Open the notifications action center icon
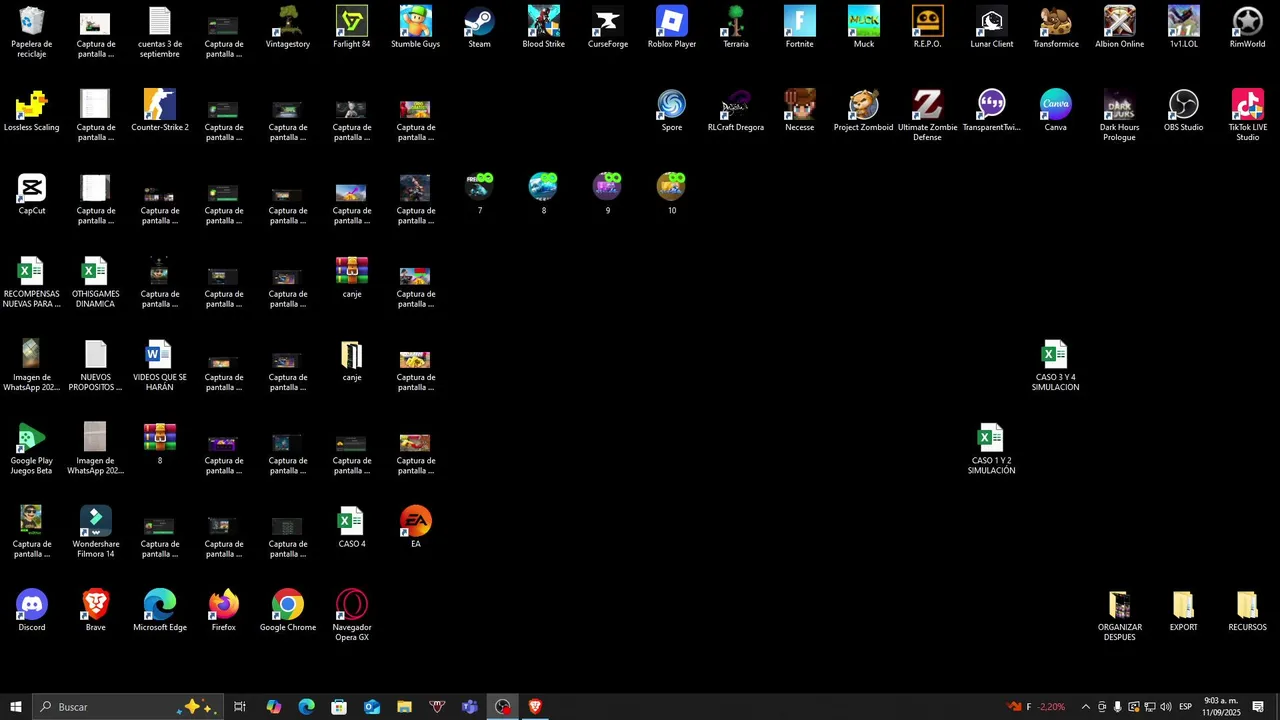Image resolution: width=1280 pixels, height=720 pixels. 1258,707
